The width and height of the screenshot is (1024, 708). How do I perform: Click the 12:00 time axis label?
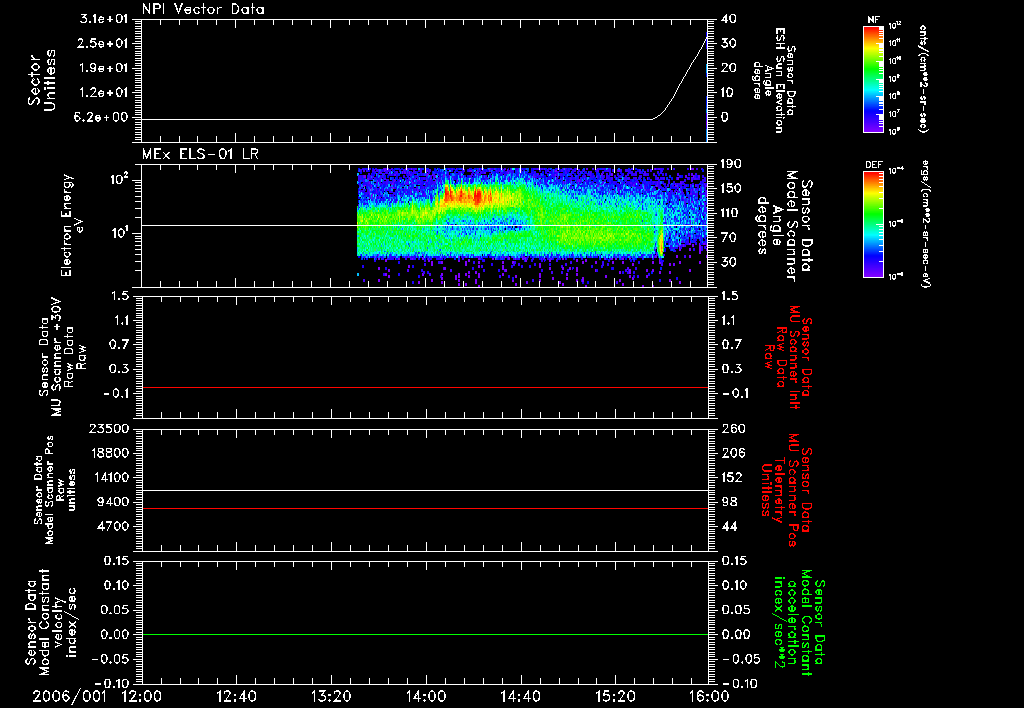pos(142,697)
